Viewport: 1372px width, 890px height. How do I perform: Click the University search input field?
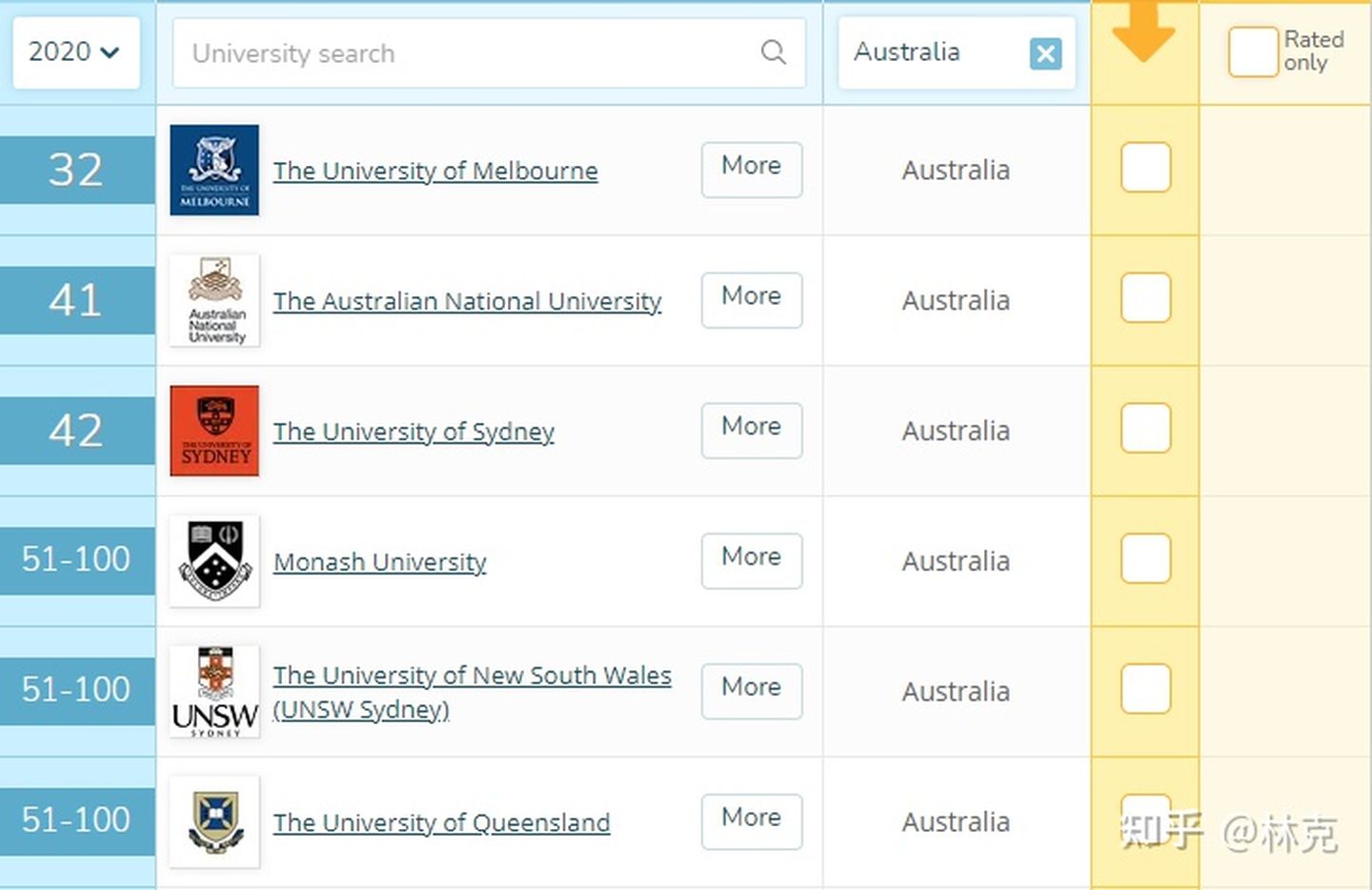489,53
